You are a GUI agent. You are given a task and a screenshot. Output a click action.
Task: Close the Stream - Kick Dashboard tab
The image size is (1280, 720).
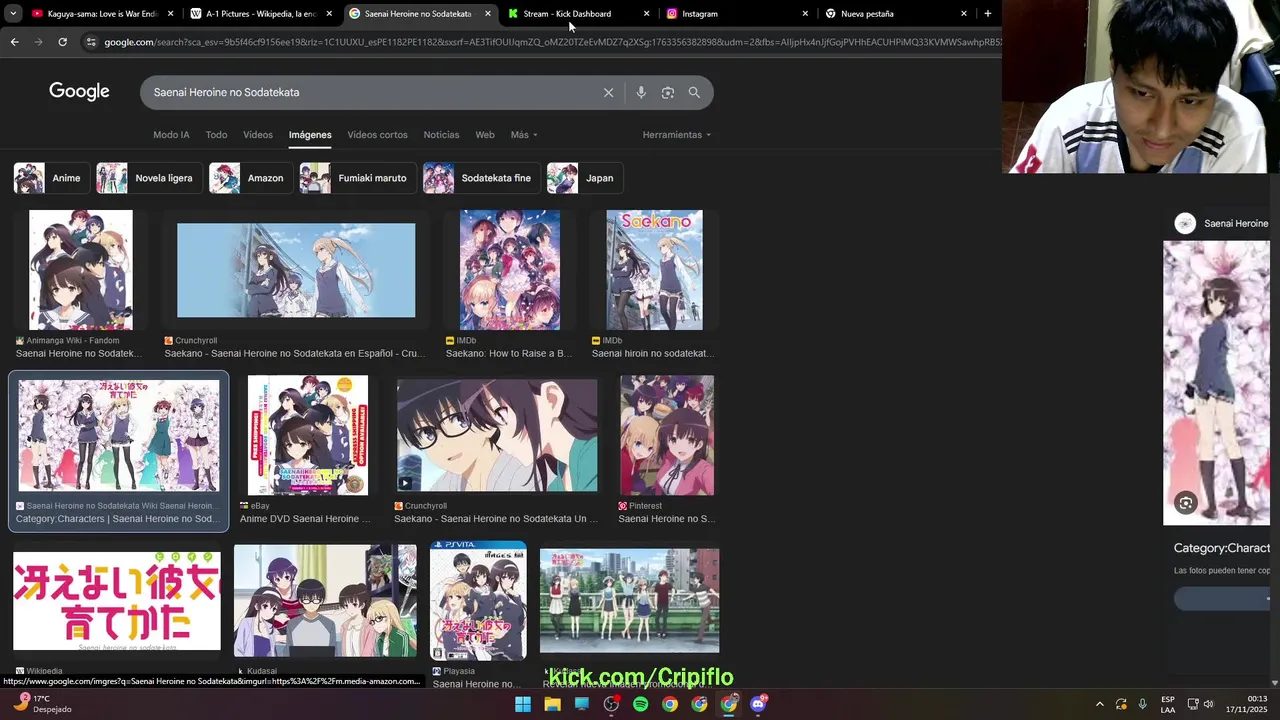(x=646, y=14)
